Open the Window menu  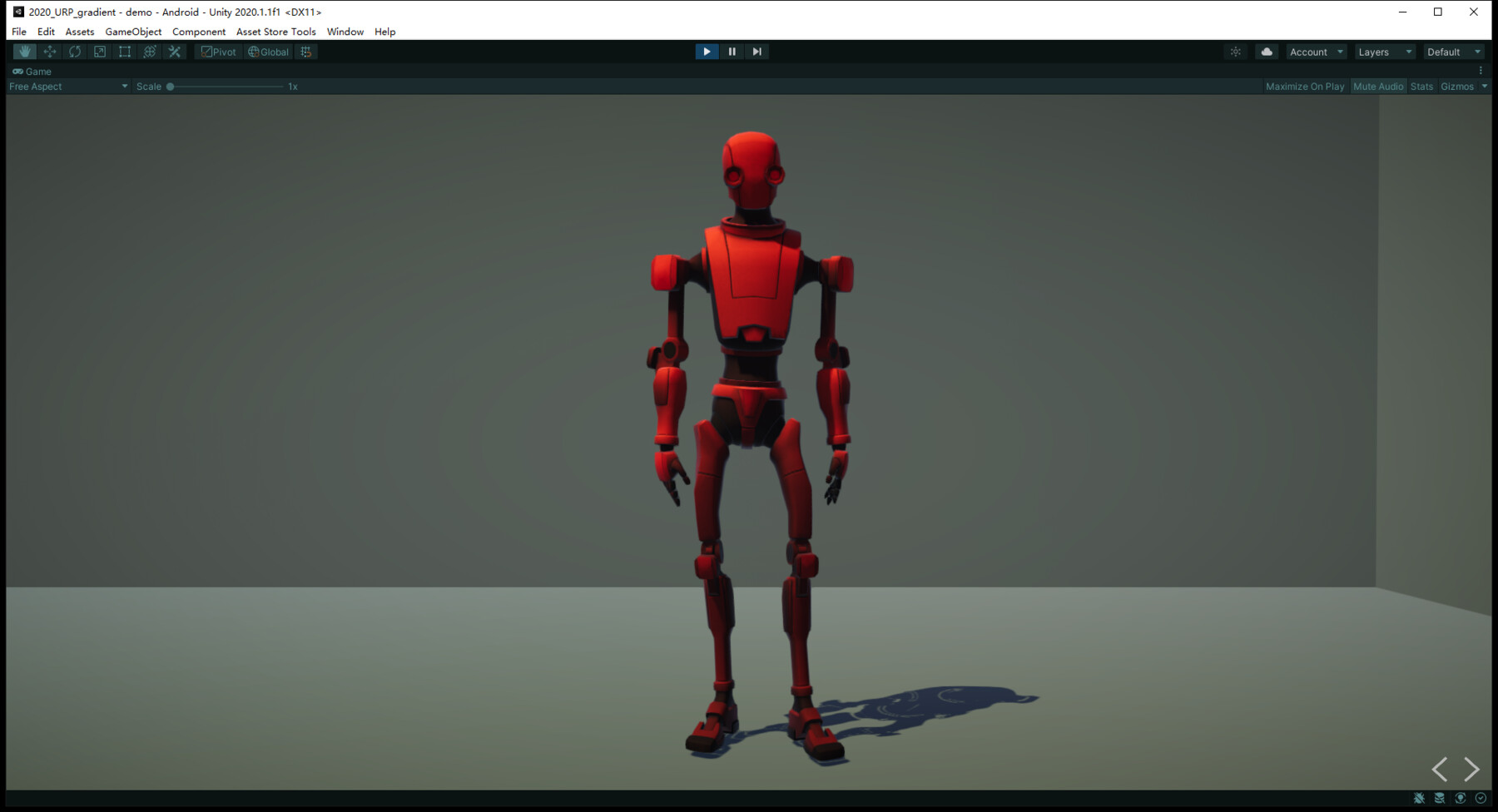click(x=345, y=32)
